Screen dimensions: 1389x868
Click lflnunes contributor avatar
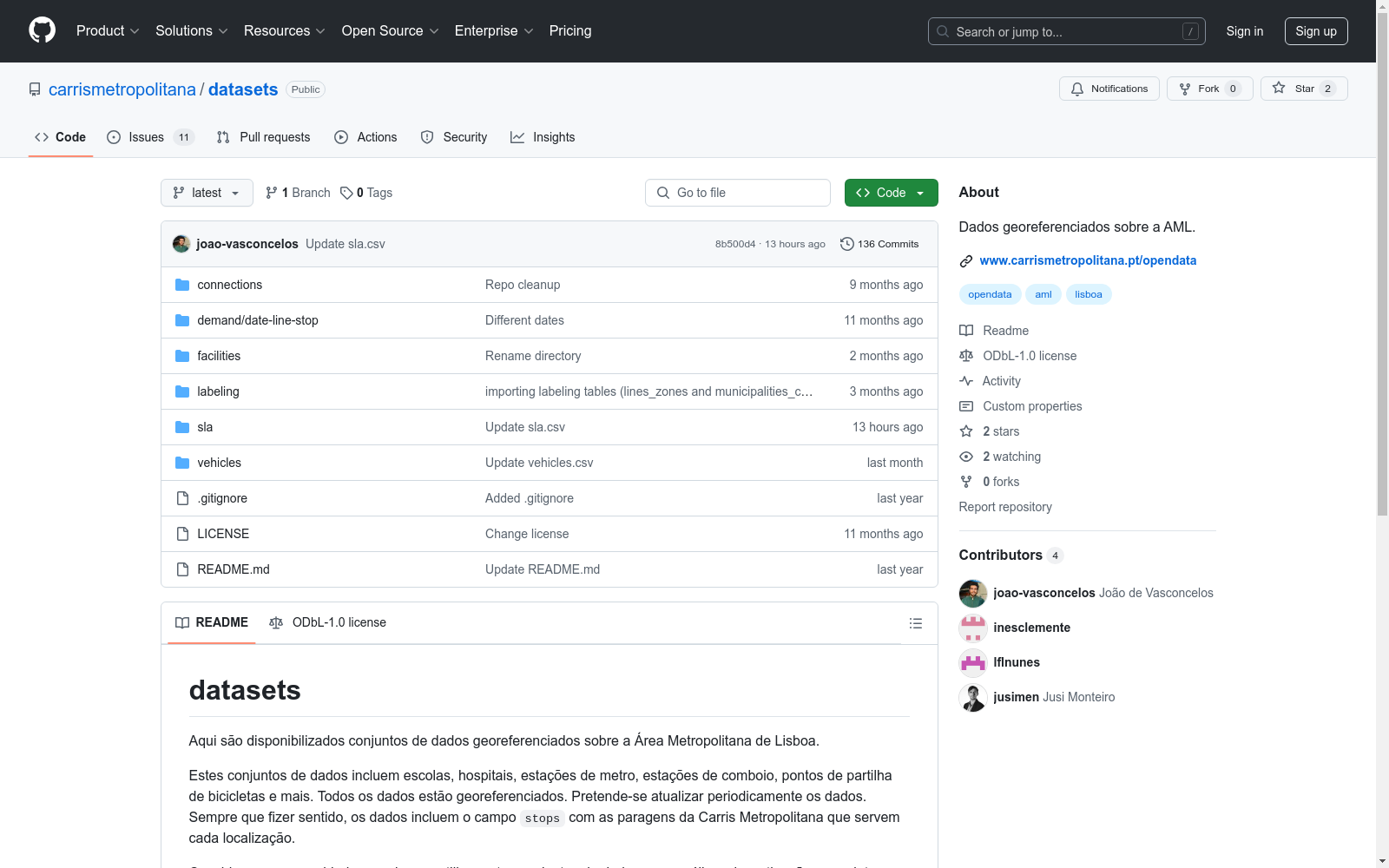tap(973, 662)
